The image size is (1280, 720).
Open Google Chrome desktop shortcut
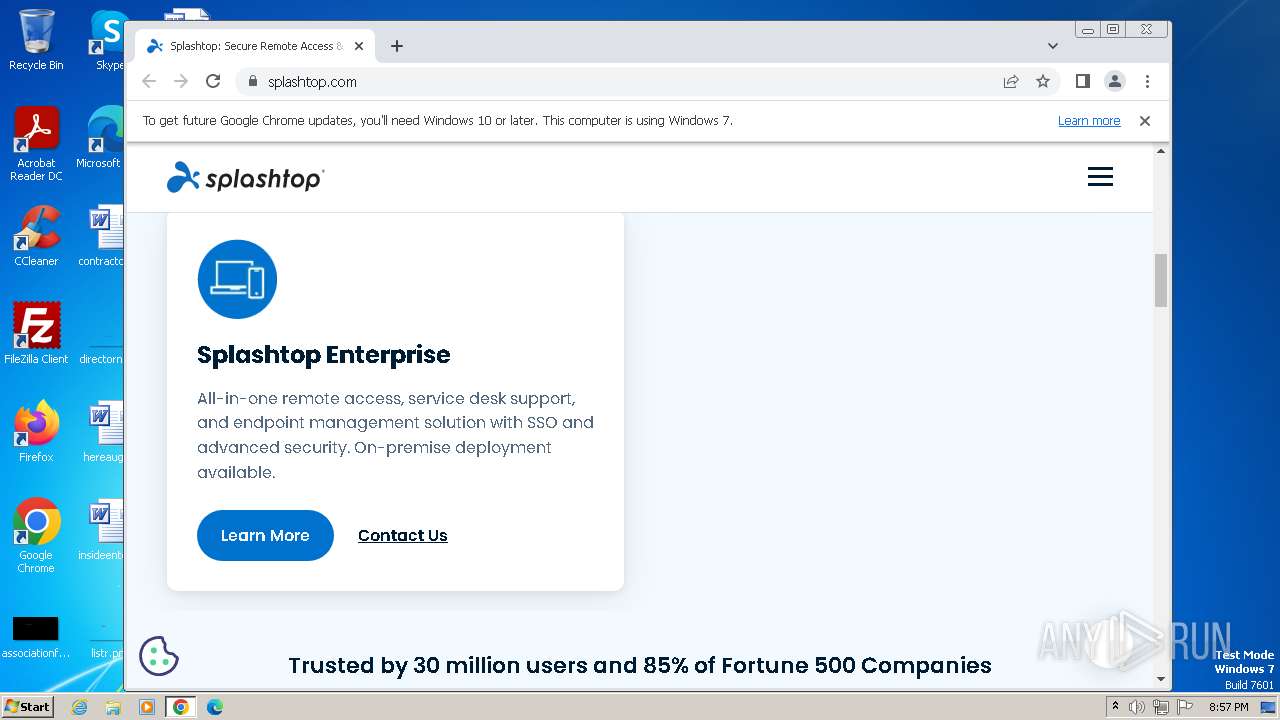coord(36,536)
